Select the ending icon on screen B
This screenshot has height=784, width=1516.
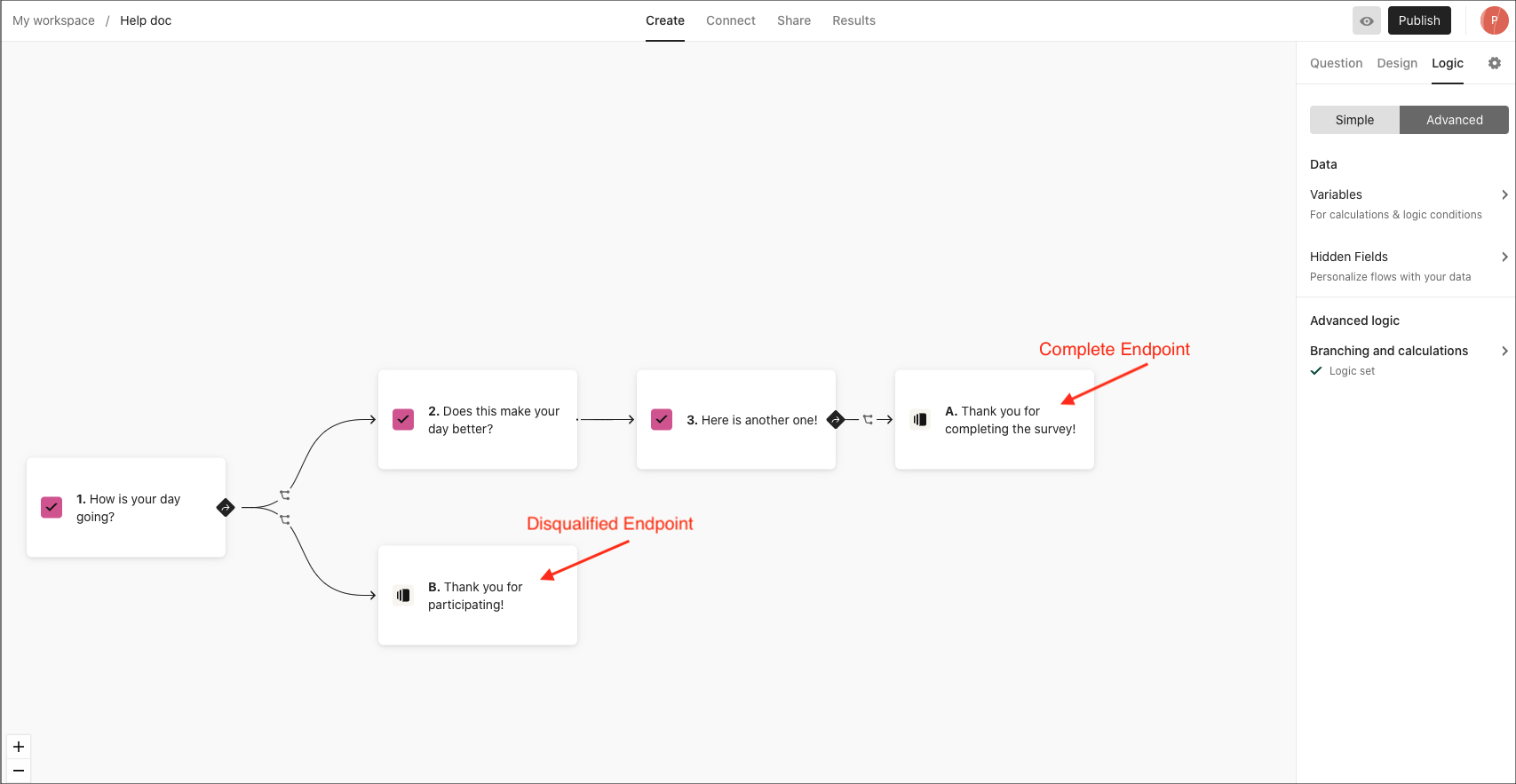pos(403,595)
